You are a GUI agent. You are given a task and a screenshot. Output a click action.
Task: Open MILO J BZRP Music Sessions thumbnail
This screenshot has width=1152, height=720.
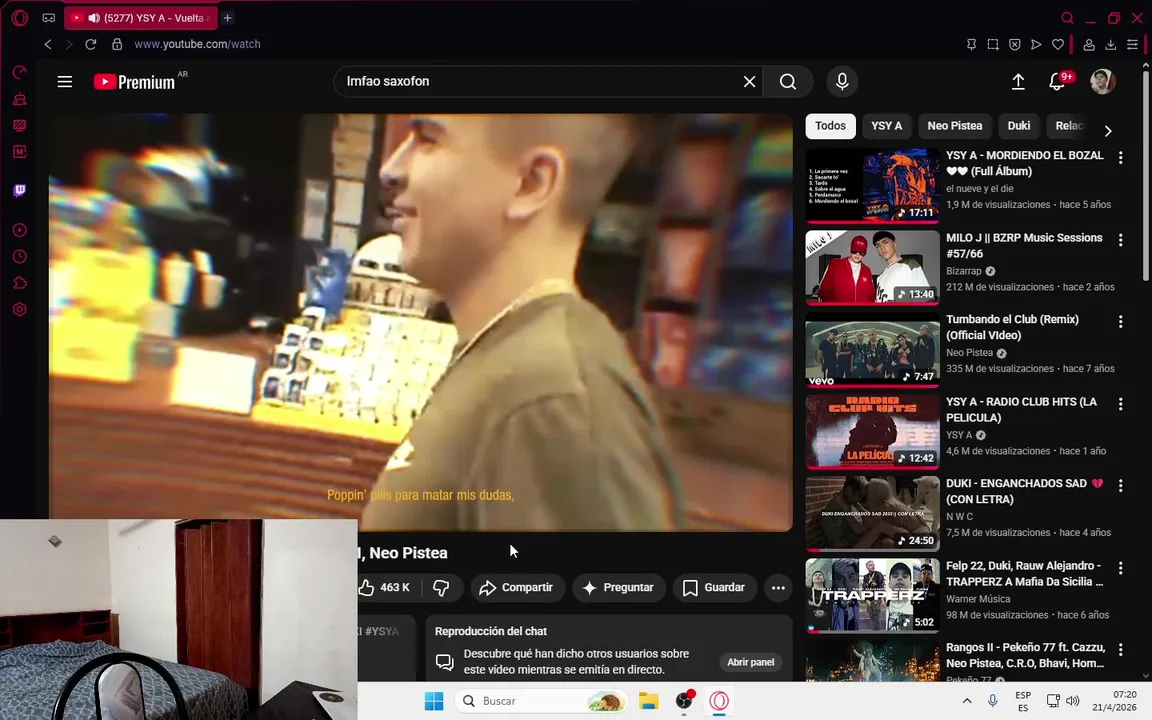pos(872,267)
